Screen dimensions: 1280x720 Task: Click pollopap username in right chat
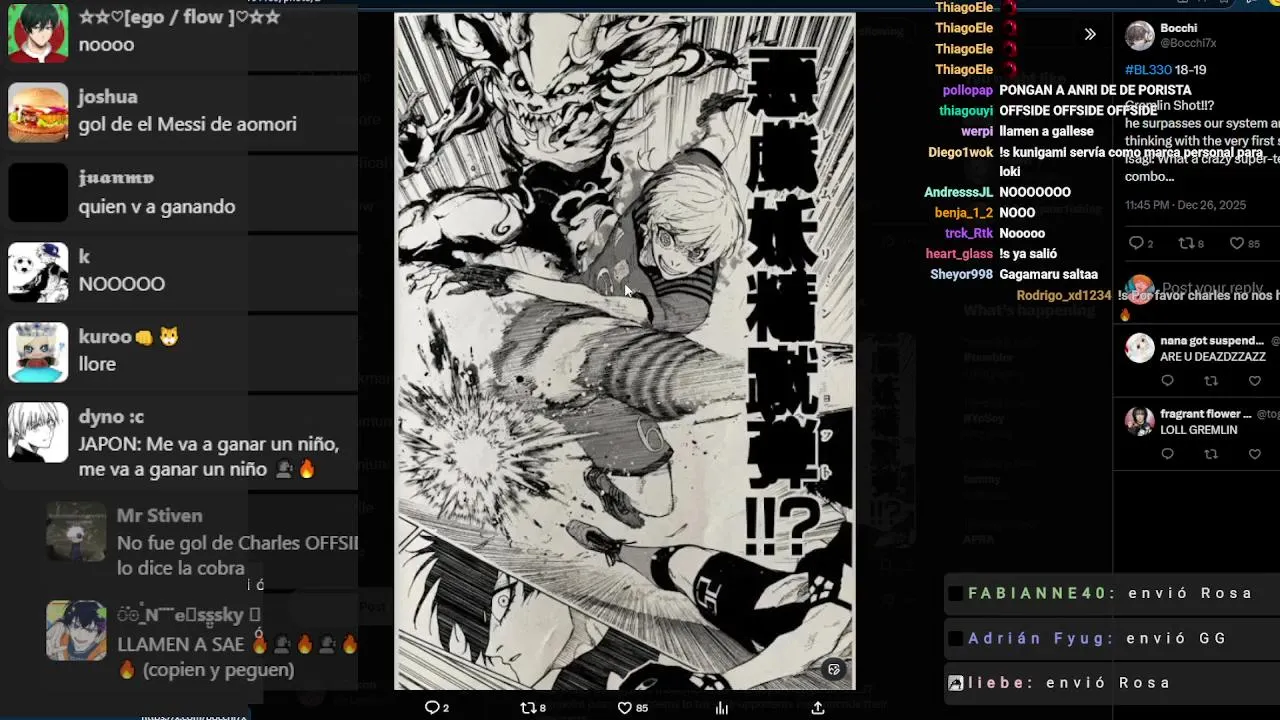point(968,90)
